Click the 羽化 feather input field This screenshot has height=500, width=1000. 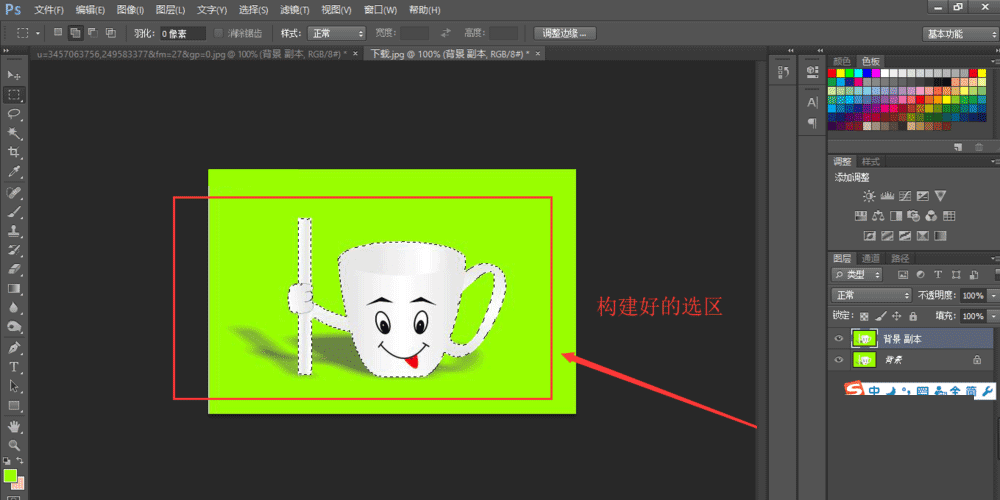click(183, 33)
